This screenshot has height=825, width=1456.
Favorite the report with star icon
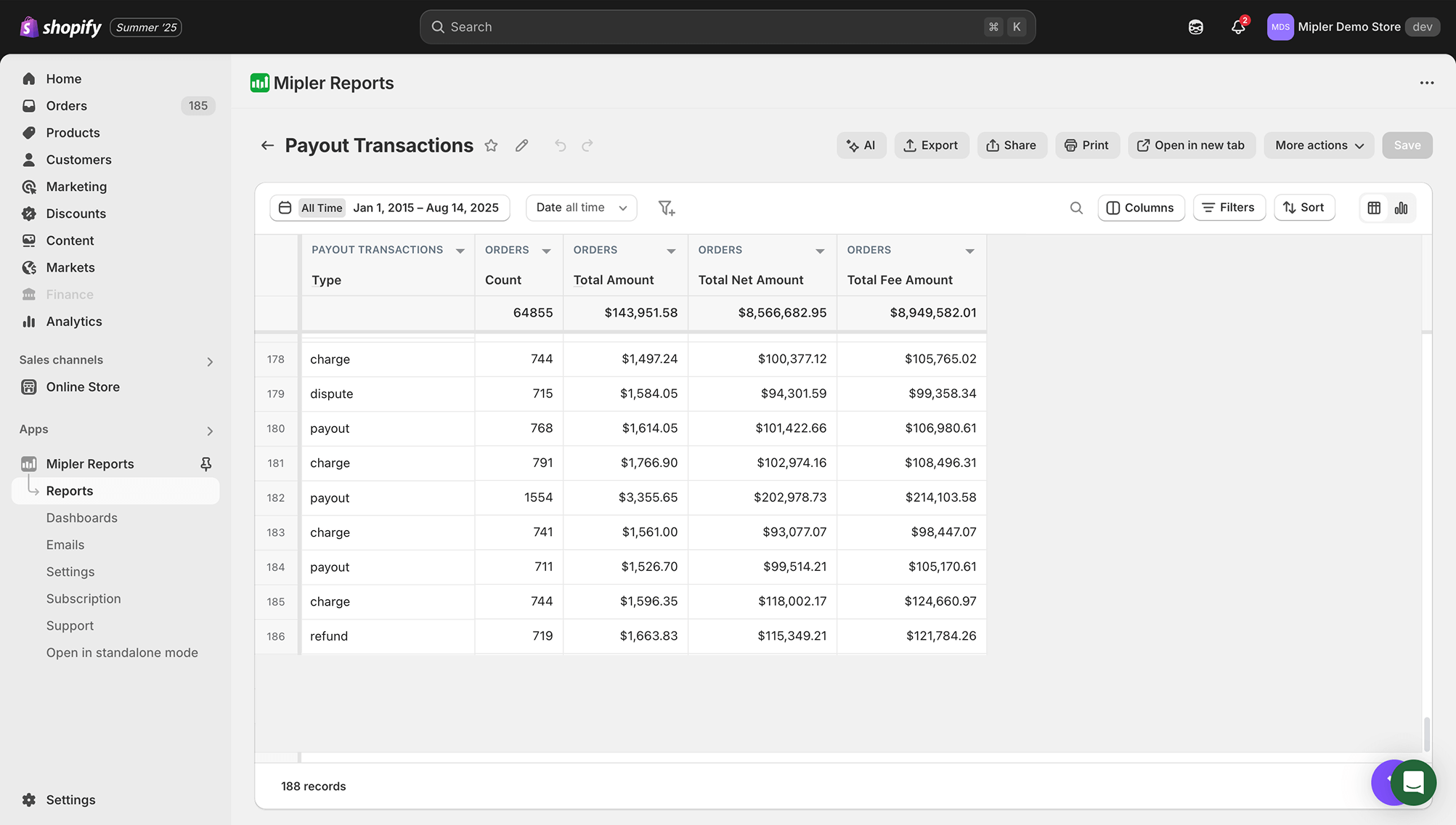tap(492, 145)
